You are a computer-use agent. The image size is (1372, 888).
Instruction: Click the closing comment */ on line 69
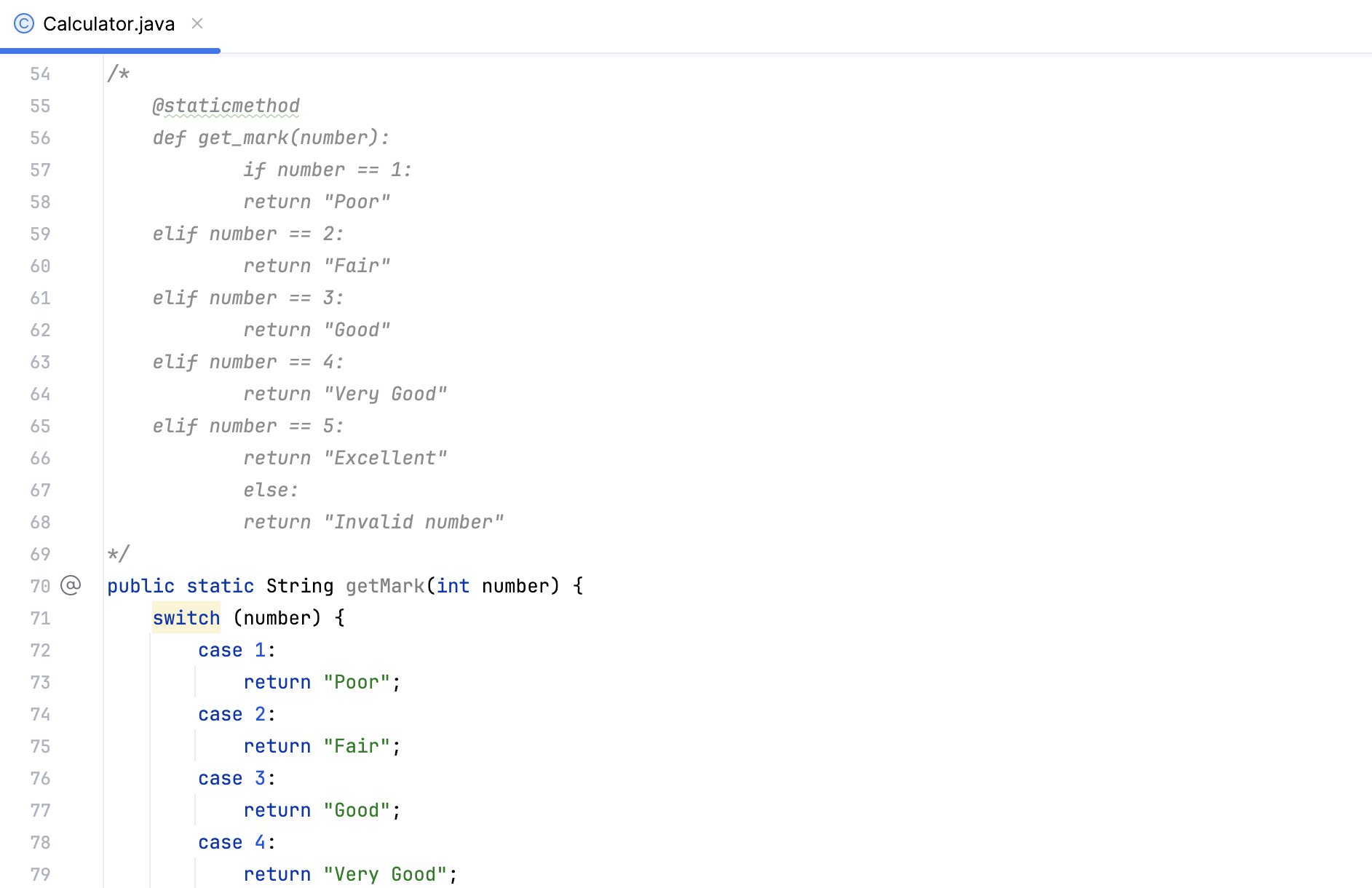pyautogui.click(x=118, y=554)
